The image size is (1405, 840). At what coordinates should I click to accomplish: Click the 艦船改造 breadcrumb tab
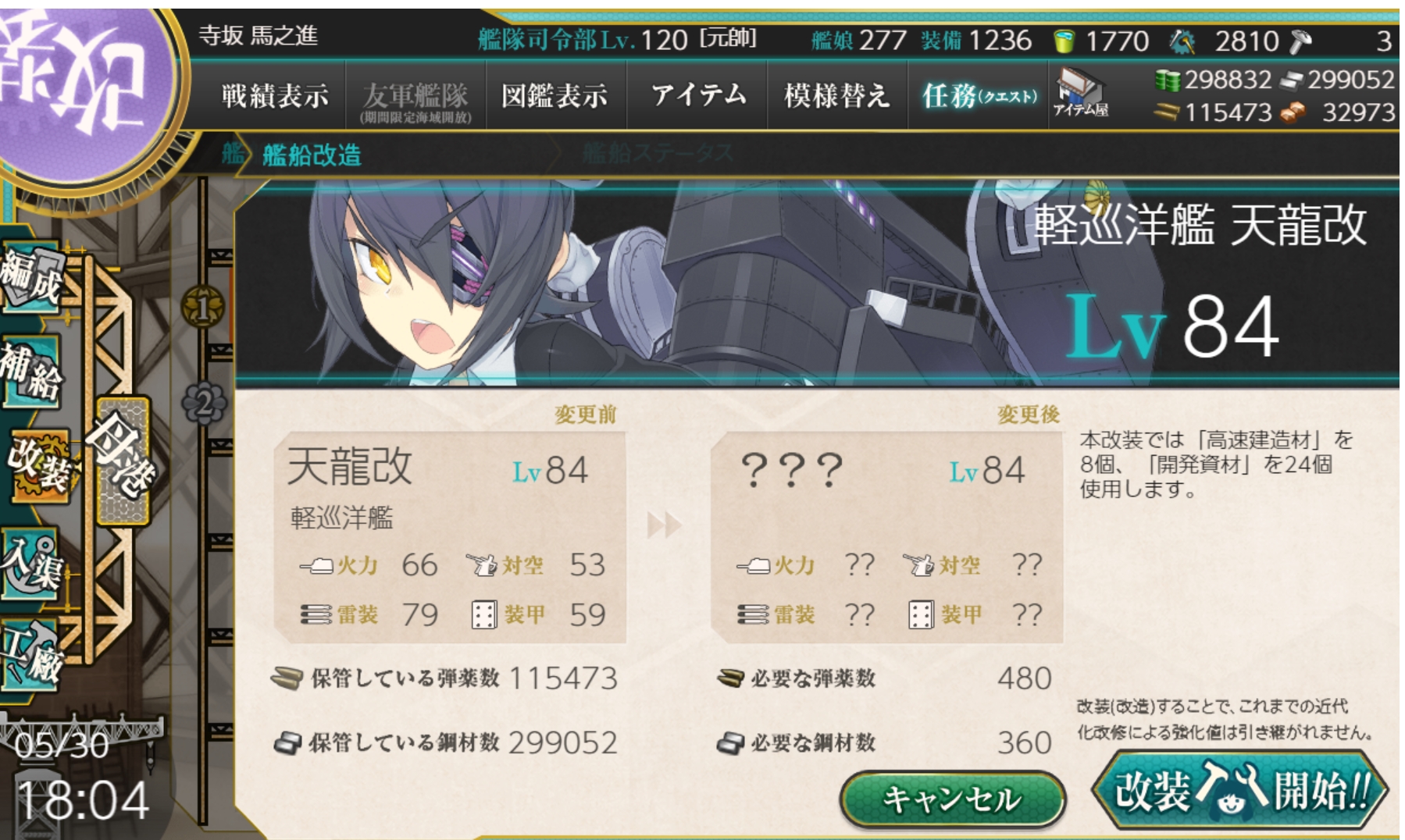312,155
